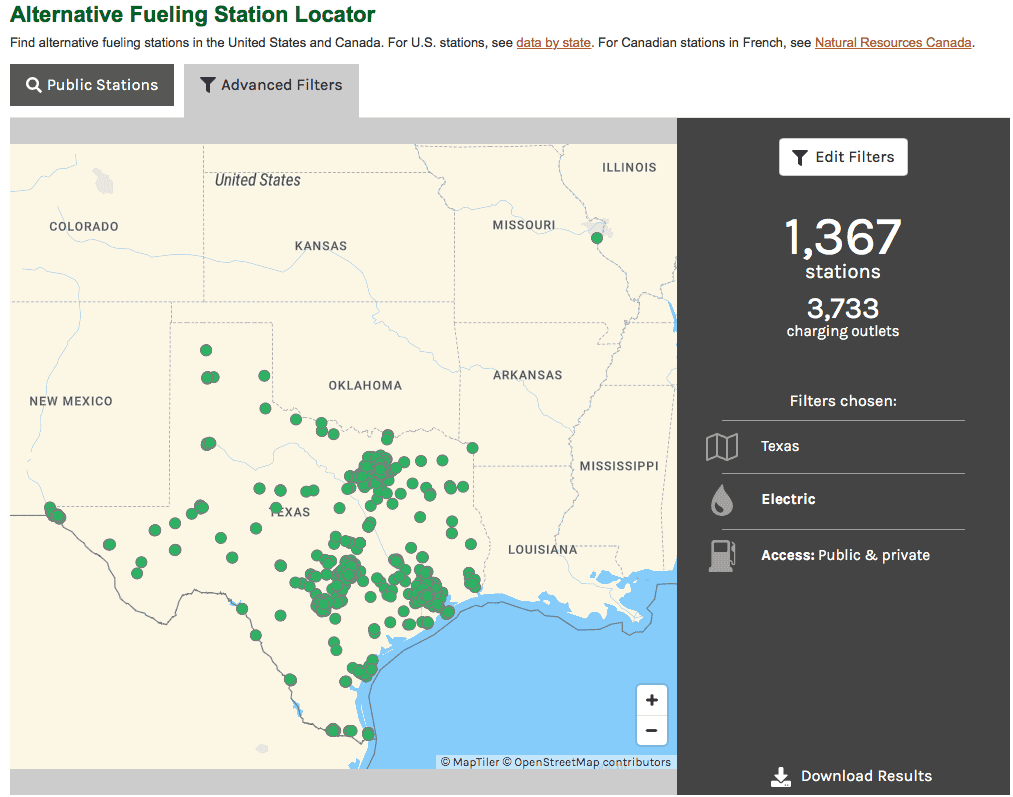The image size is (1013, 797).
Task: Click the OKLAHOMA label on the map
Action: (365, 386)
